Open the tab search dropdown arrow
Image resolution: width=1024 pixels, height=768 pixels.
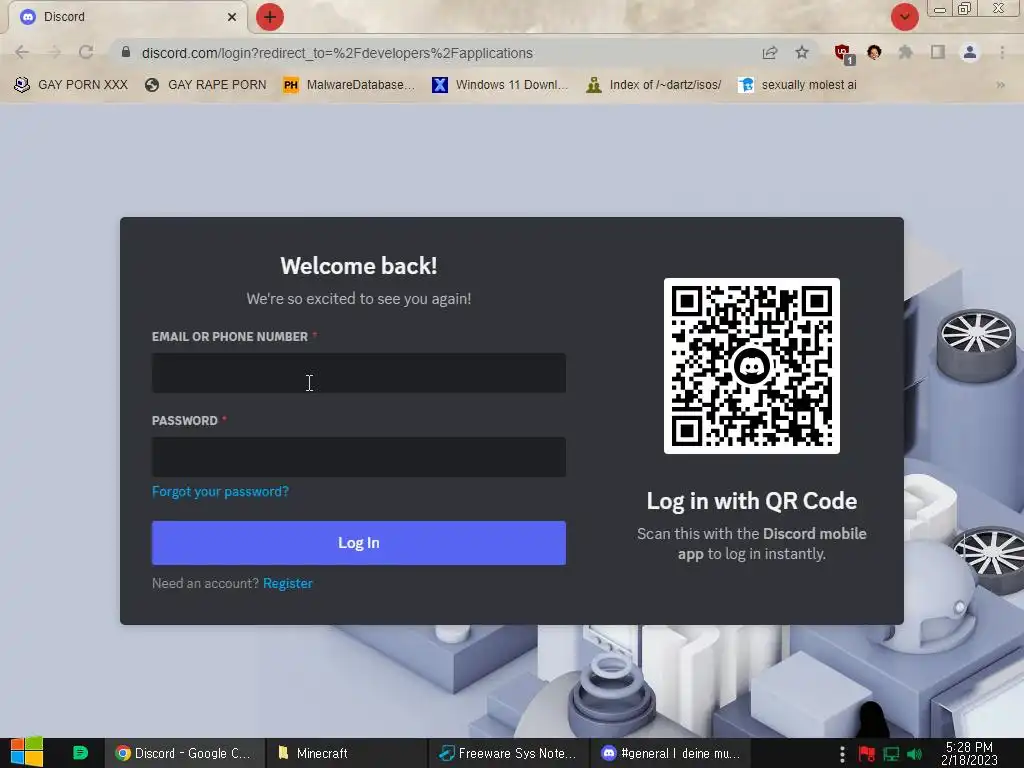(x=904, y=17)
